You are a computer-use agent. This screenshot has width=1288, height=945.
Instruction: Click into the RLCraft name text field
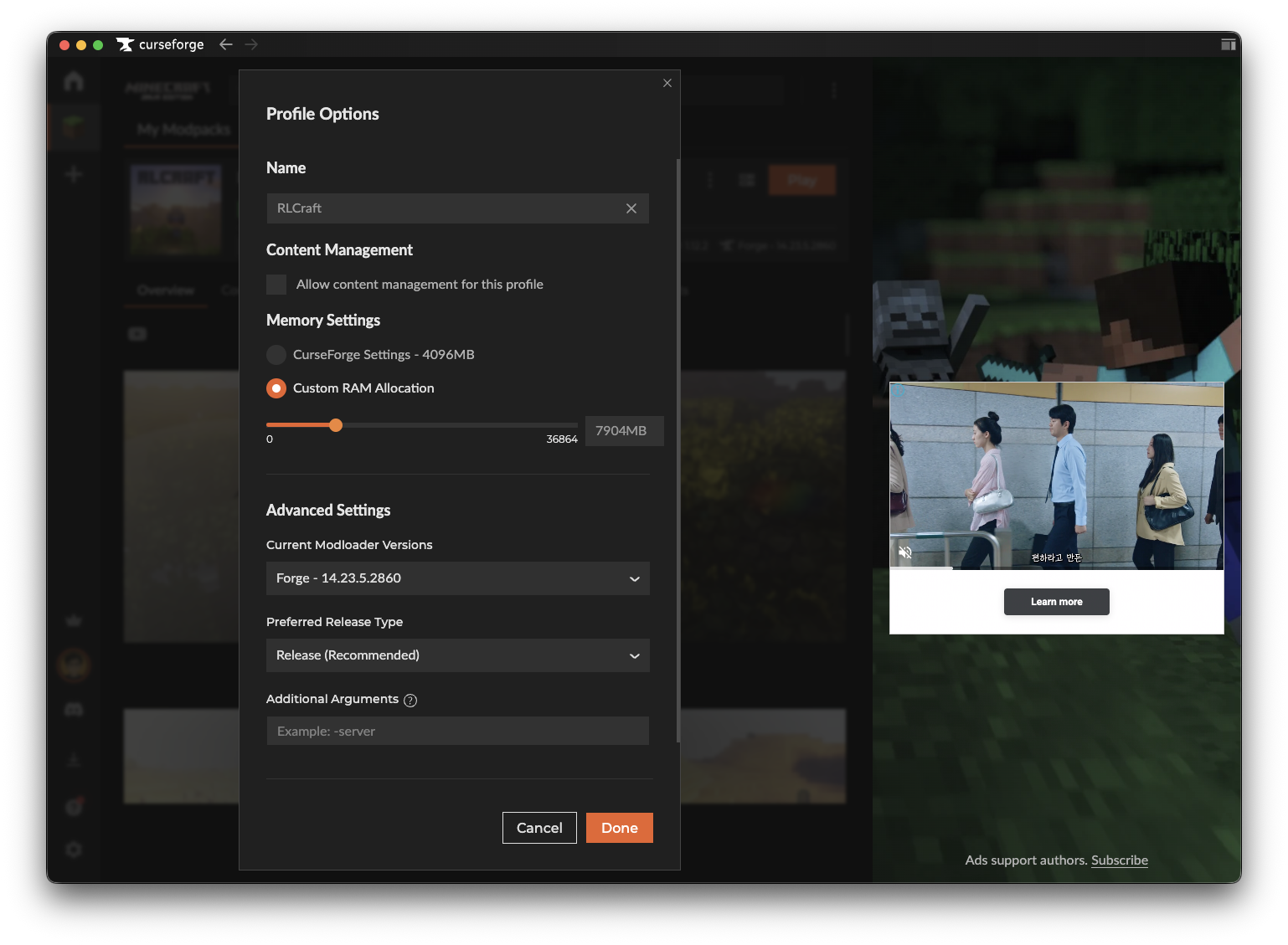457,208
